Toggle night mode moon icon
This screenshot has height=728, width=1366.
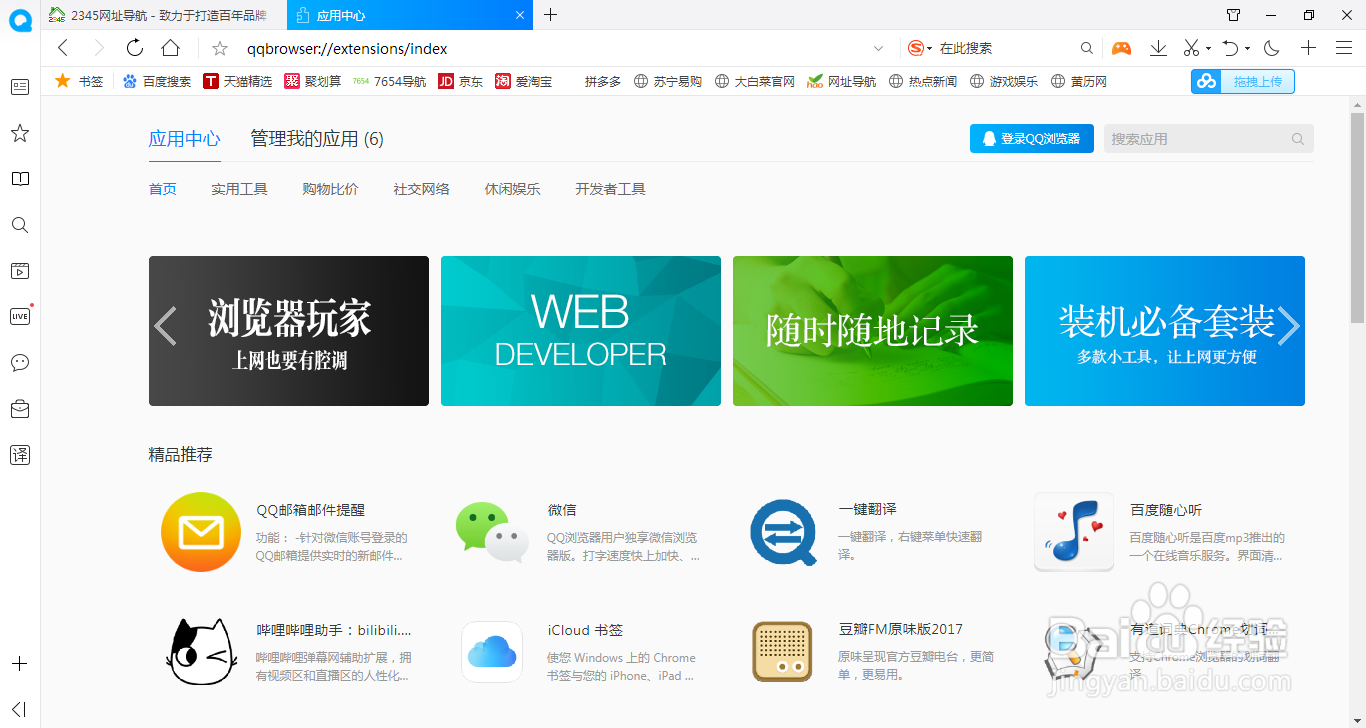point(1272,48)
